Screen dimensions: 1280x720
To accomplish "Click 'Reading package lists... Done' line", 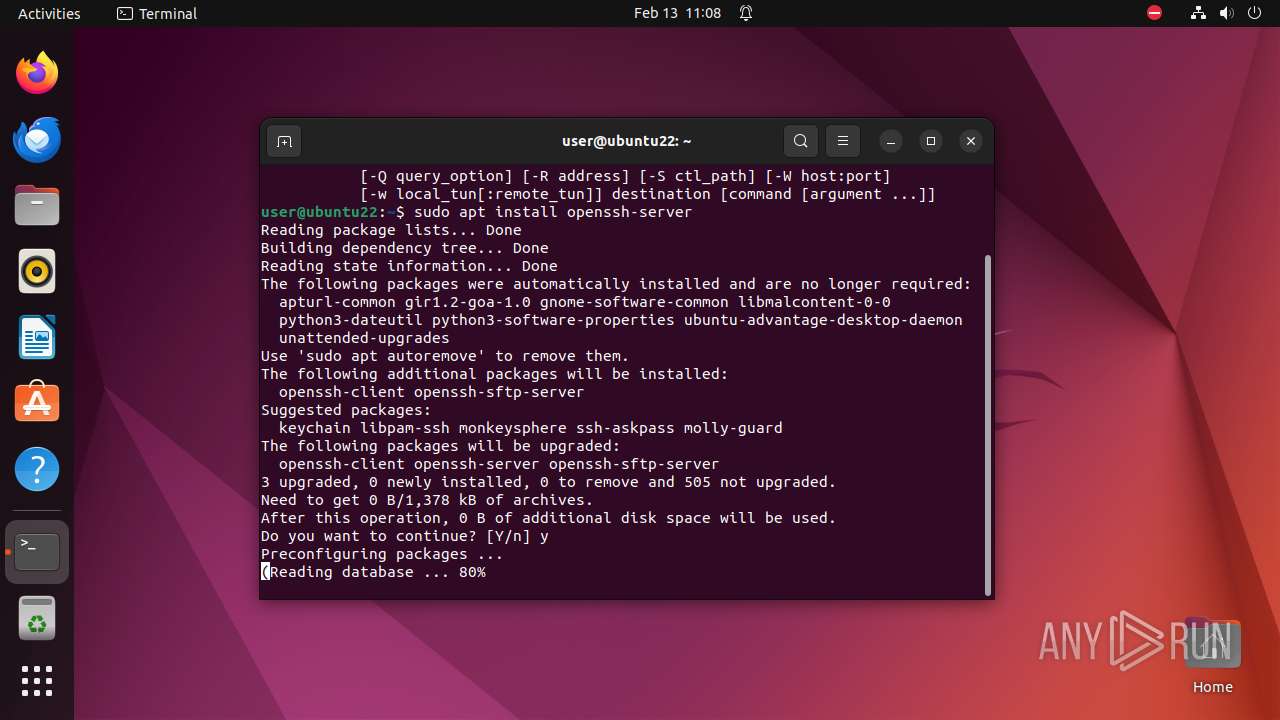I will pos(391,230).
